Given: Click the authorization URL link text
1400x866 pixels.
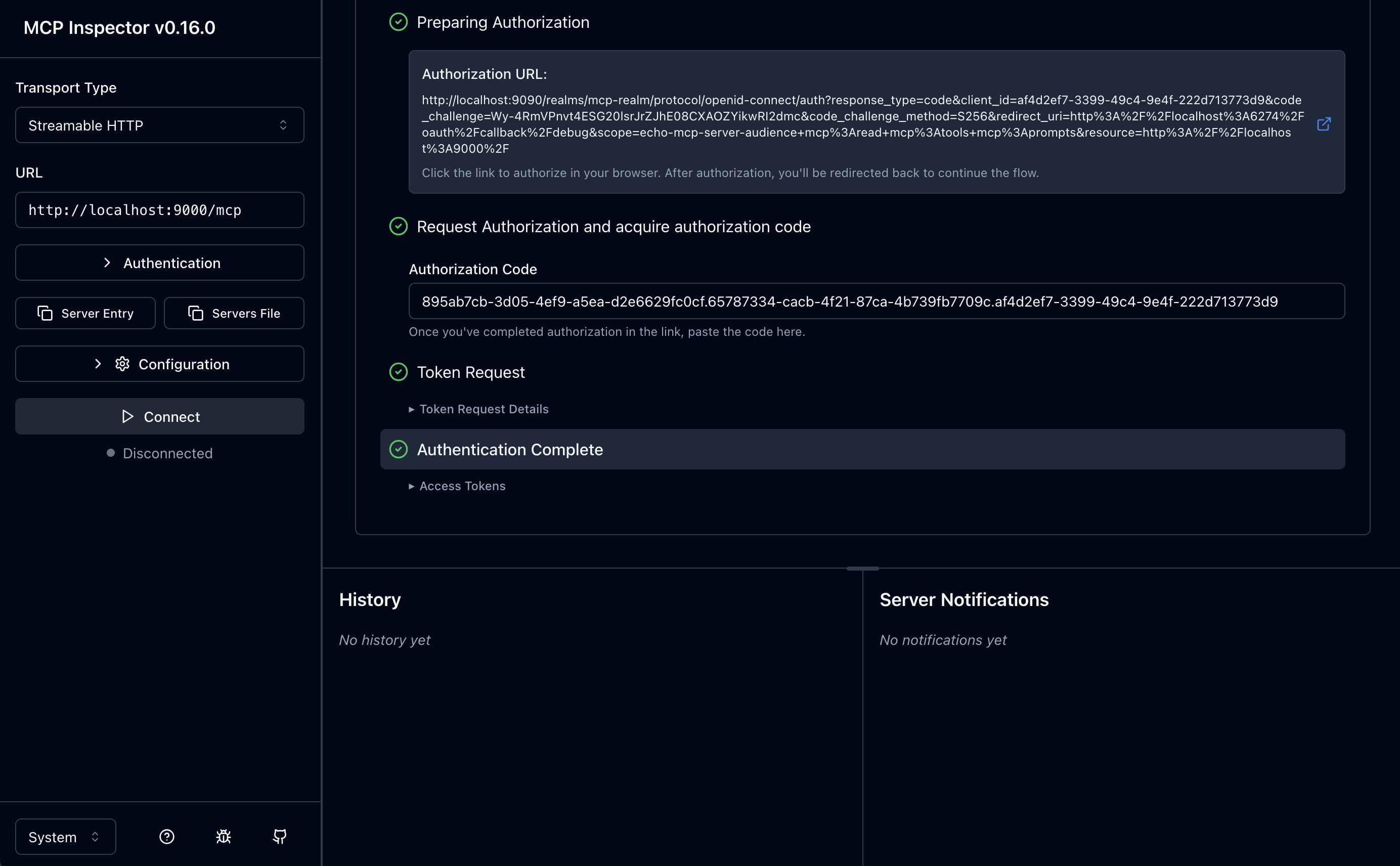Looking at the screenshot, I should [863, 124].
